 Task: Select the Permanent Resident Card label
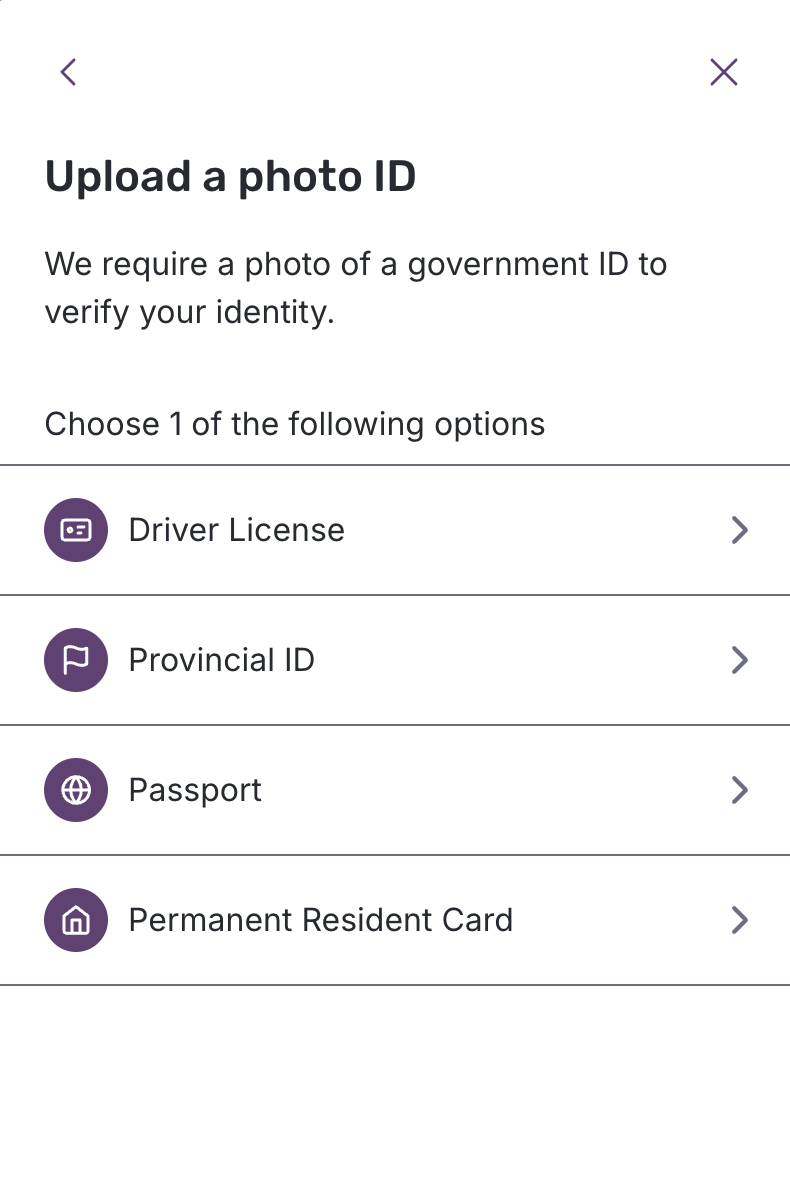pos(320,920)
